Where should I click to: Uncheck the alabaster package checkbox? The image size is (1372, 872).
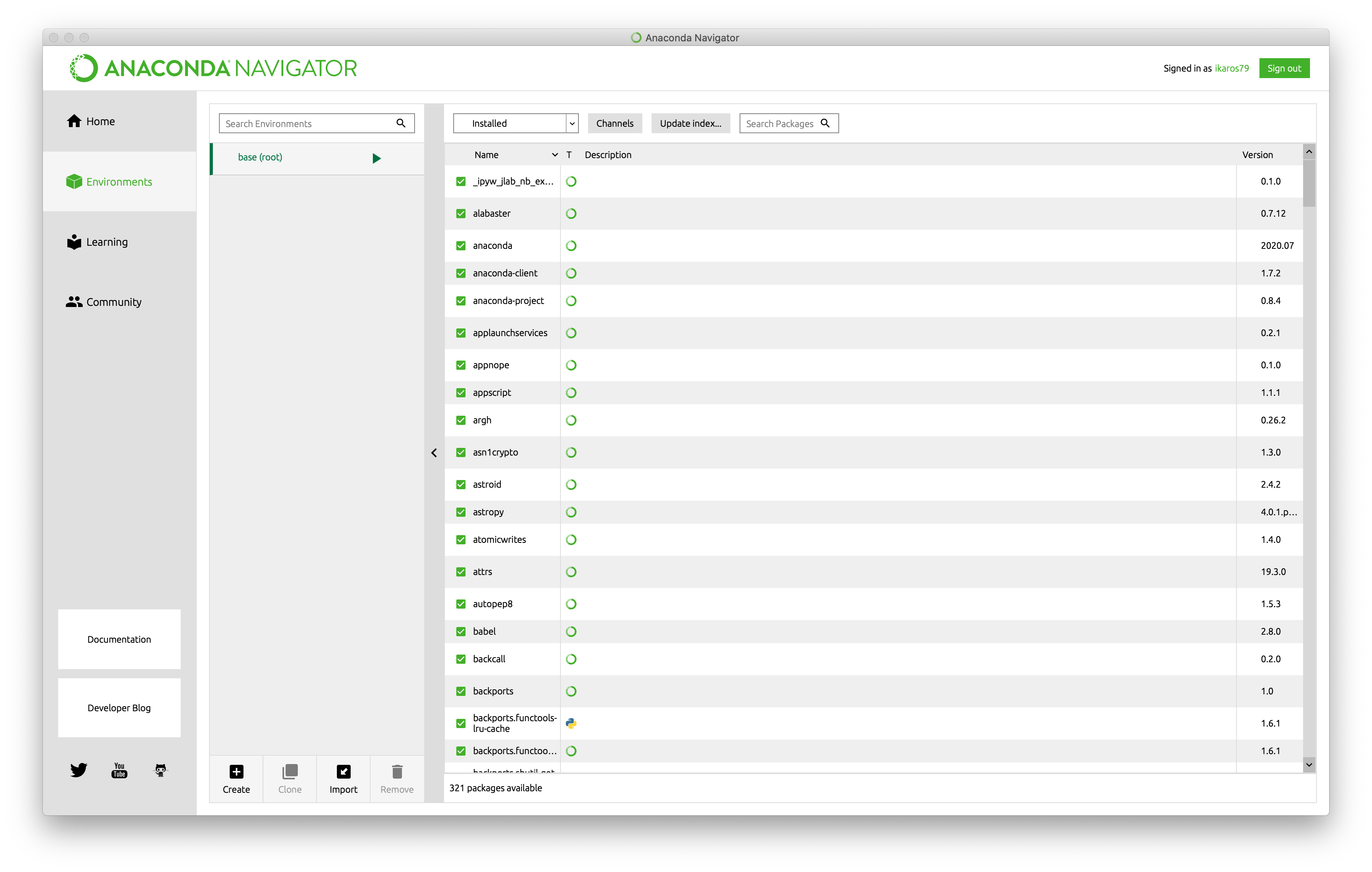click(461, 214)
